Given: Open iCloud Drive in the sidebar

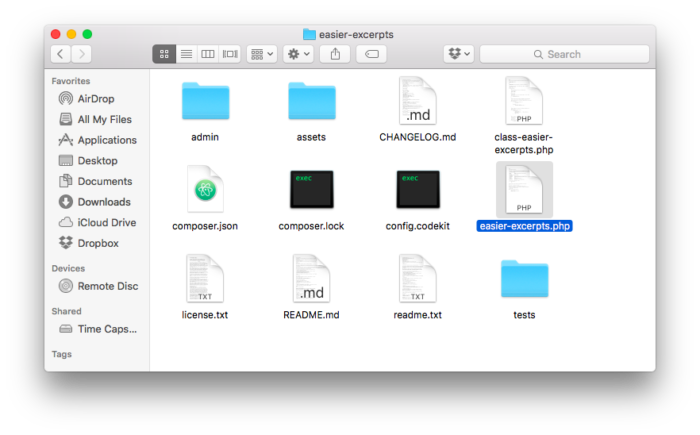Looking at the screenshot, I should click(99, 222).
